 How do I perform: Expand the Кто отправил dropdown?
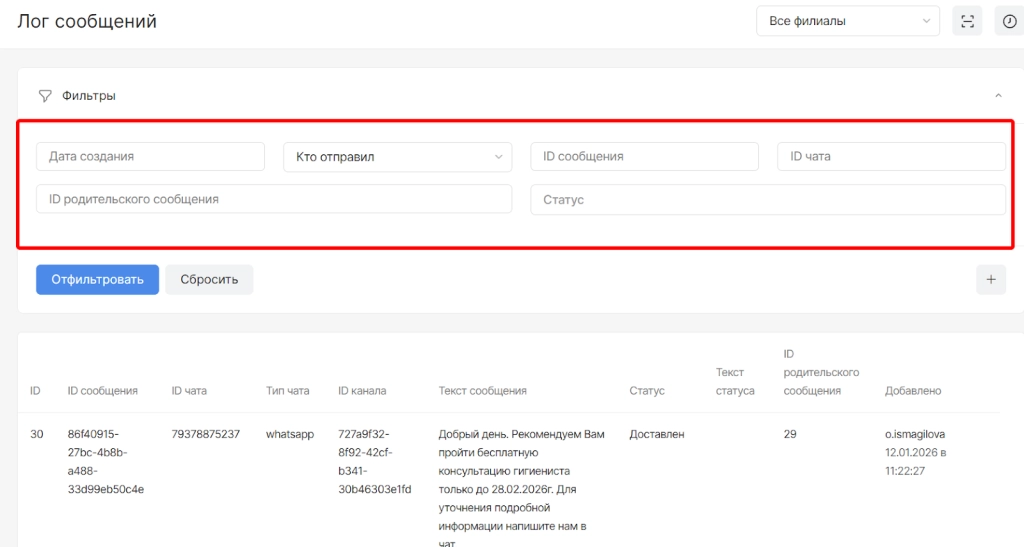pyautogui.click(x=397, y=157)
